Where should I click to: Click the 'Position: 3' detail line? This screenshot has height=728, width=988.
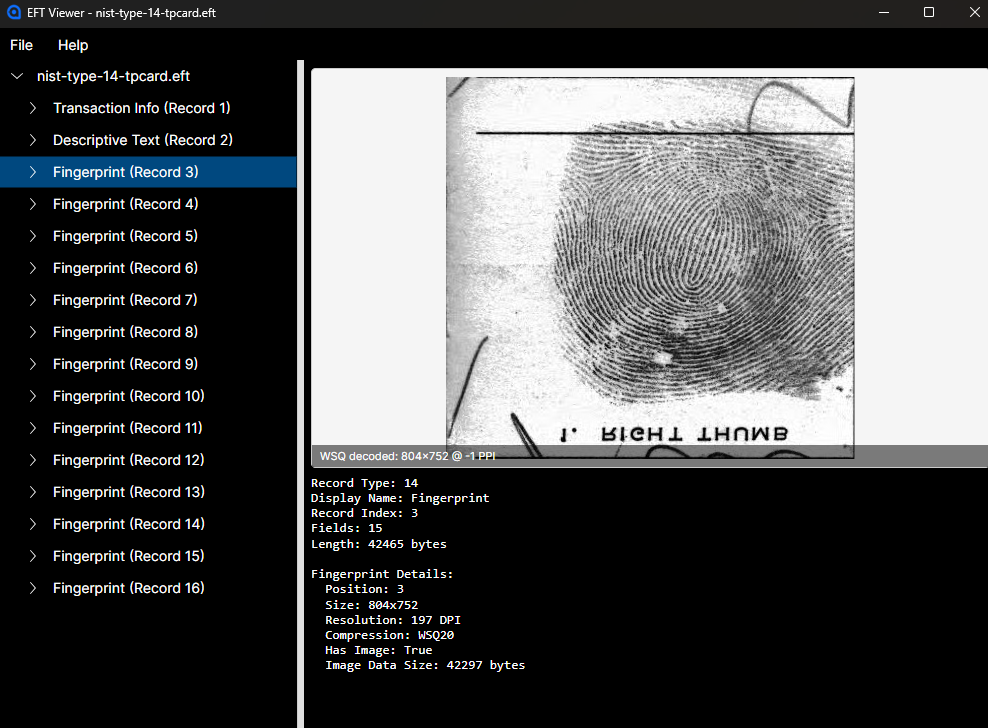coord(364,589)
